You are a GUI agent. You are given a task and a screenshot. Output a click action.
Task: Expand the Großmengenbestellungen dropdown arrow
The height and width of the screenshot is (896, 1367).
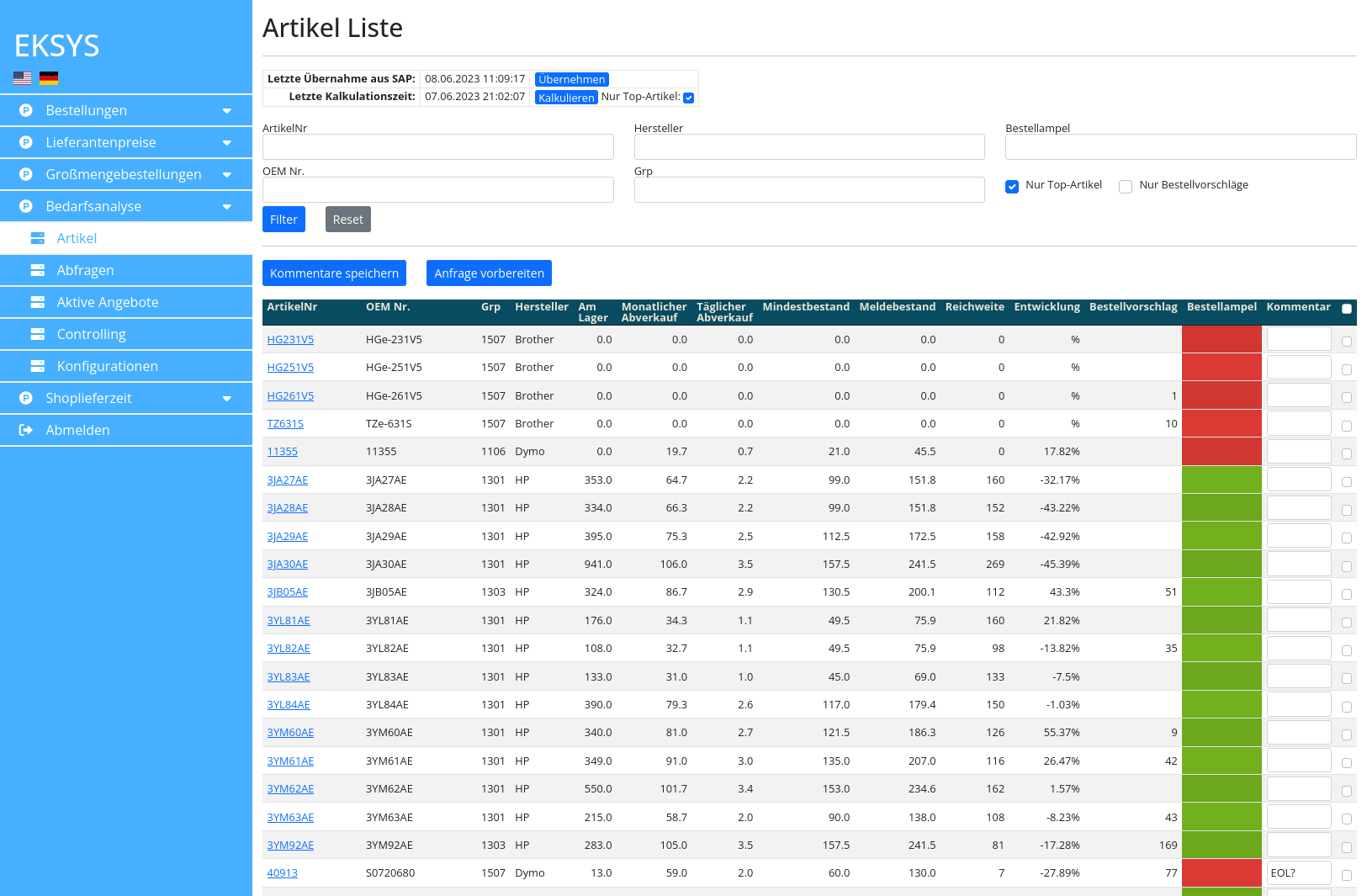[x=226, y=175]
